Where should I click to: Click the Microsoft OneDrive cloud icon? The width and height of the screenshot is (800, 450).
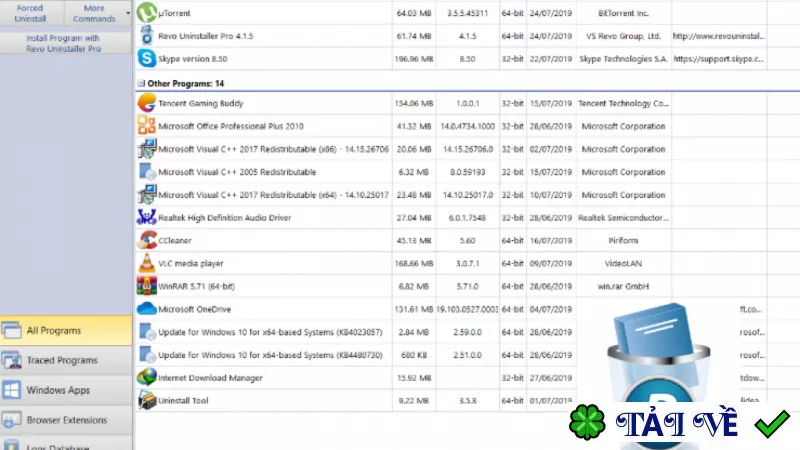146,309
